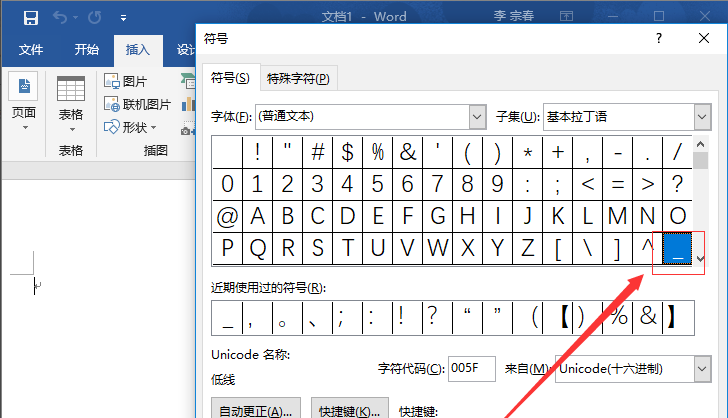Open the 子集(U) subset dropdown arrow
728x418 pixels.
pos(702,117)
